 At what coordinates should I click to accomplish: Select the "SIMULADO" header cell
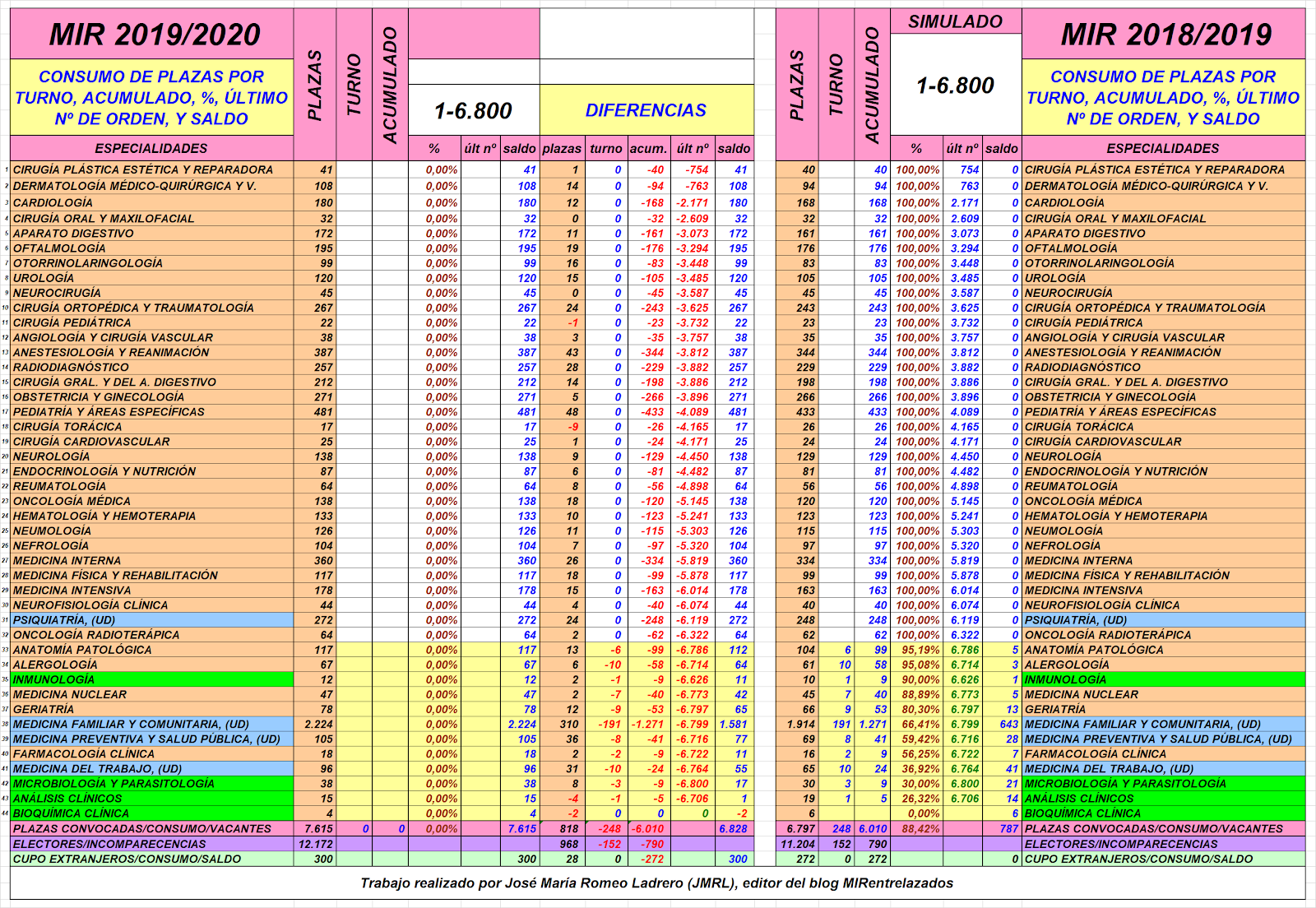[x=956, y=21]
